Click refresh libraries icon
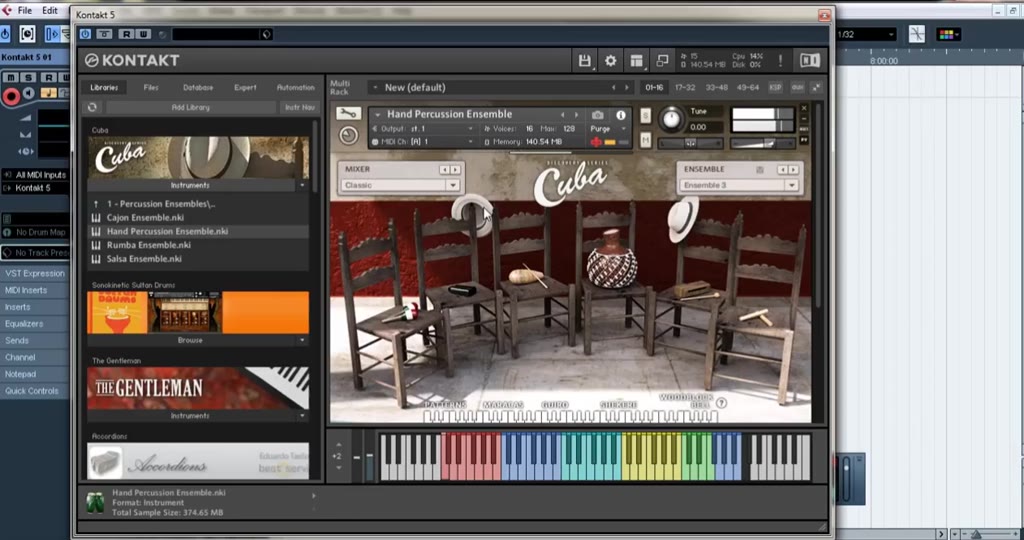Image resolution: width=1024 pixels, height=540 pixels. 92,107
